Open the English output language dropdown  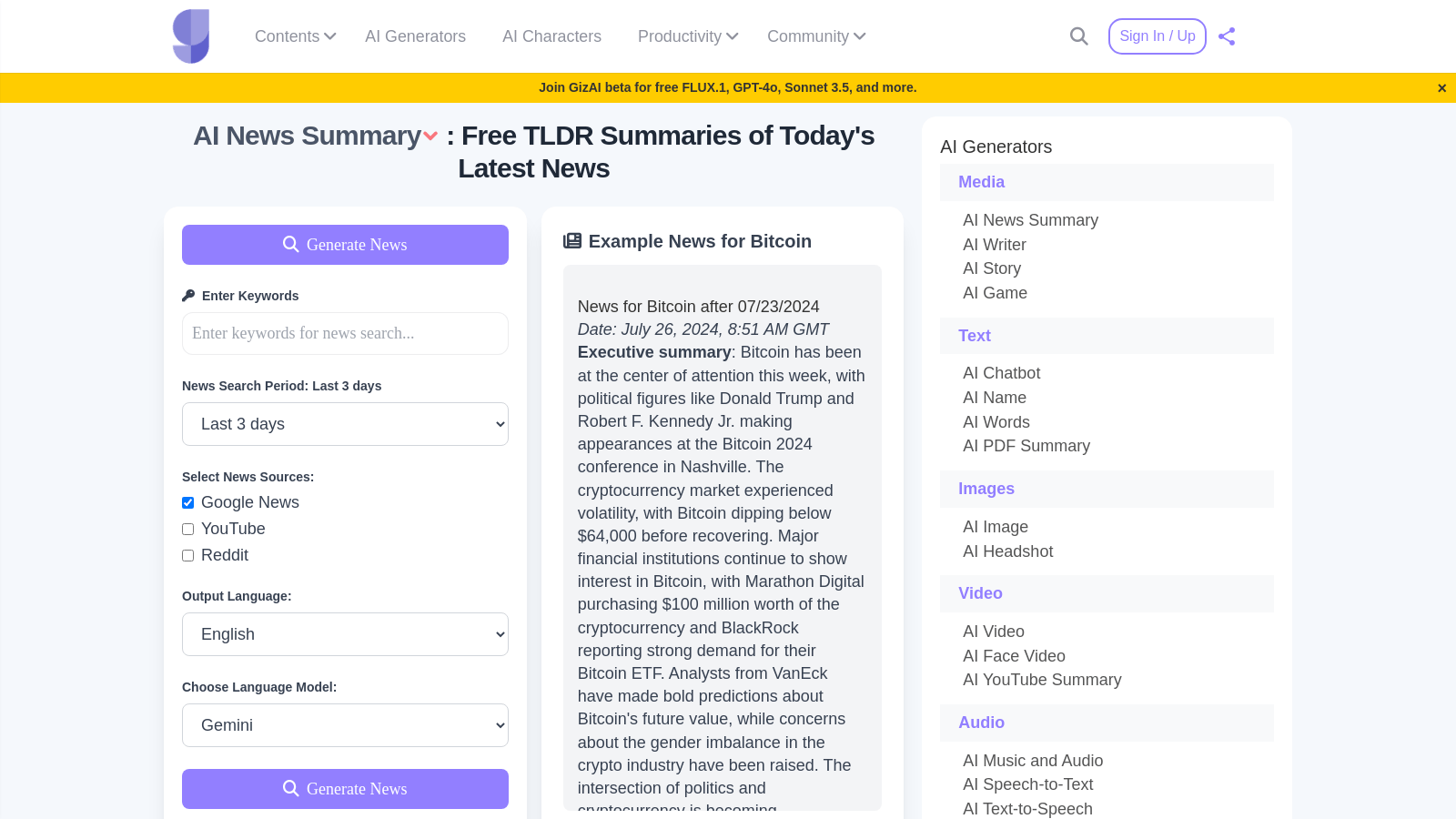345,634
